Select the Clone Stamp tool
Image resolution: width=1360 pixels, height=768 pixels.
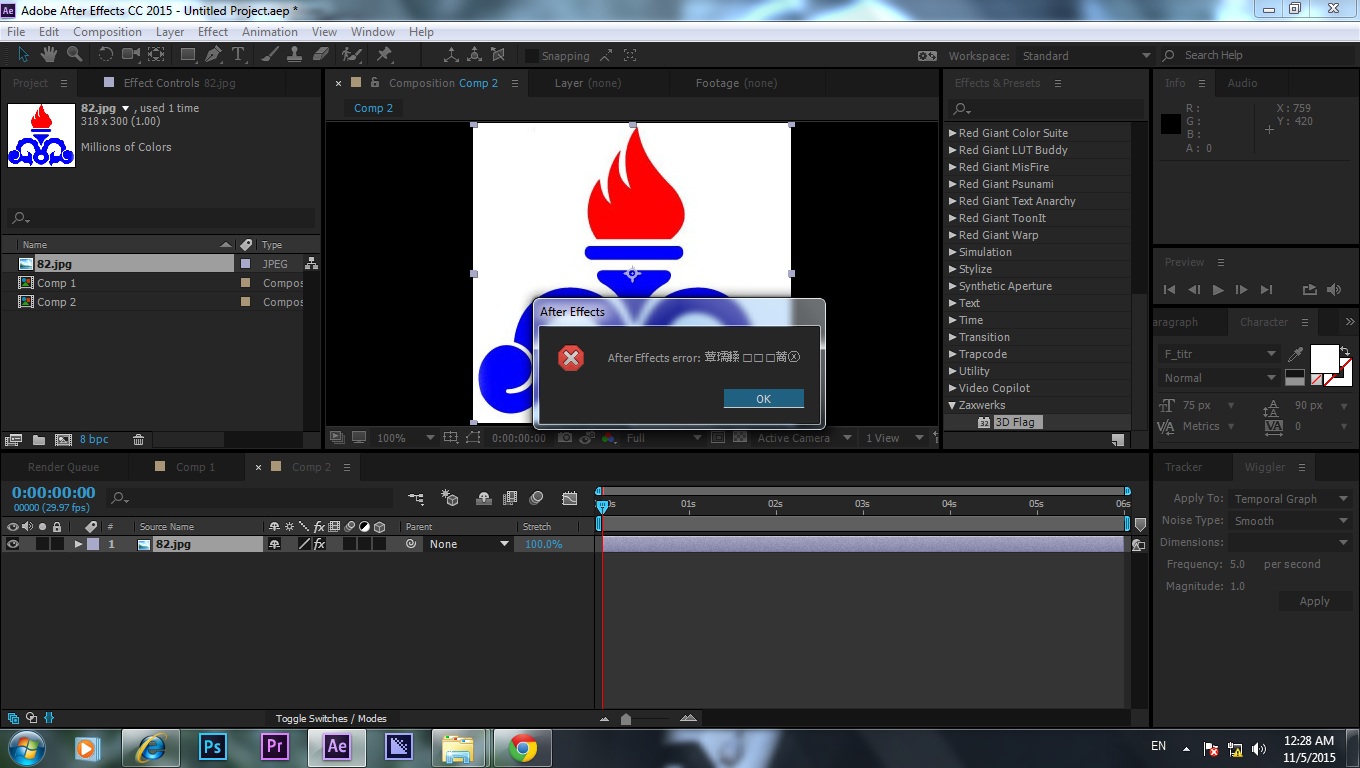tap(296, 55)
